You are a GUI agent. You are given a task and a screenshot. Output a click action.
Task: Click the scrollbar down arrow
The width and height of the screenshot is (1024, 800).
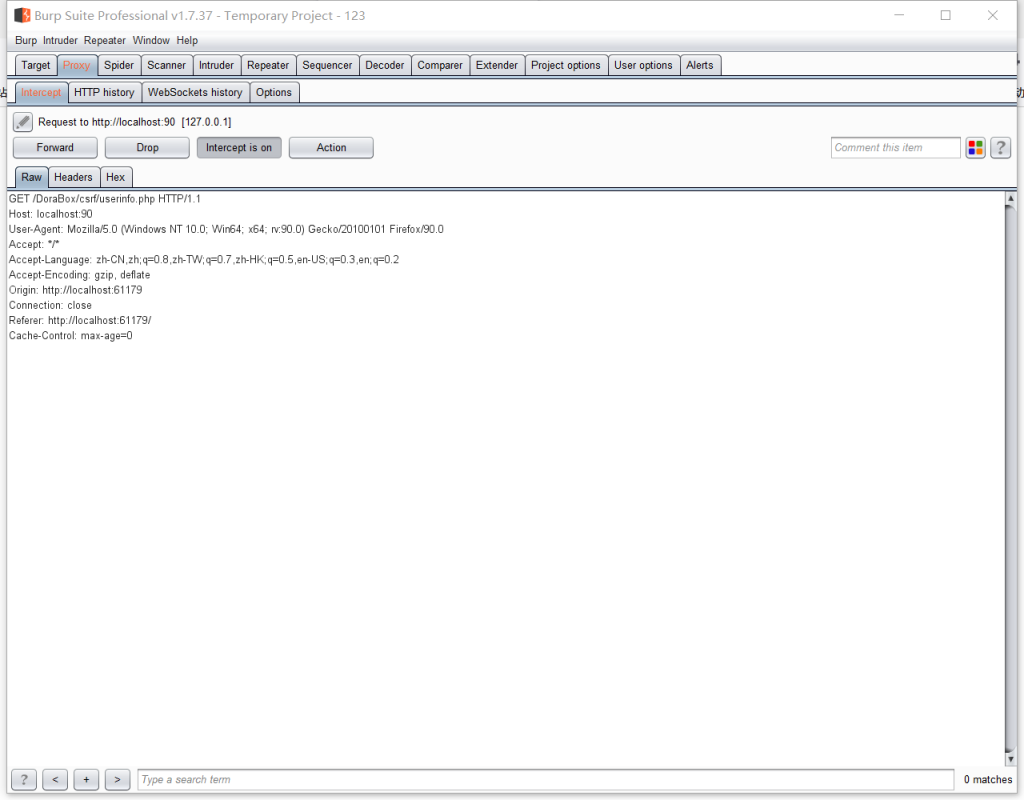click(x=1011, y=759)
